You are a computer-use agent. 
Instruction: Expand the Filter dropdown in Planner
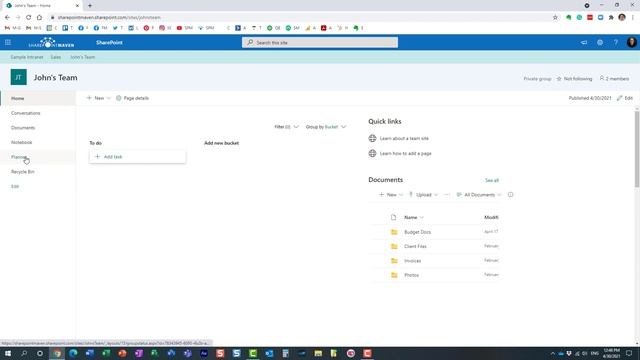click(x=287, y=127)
